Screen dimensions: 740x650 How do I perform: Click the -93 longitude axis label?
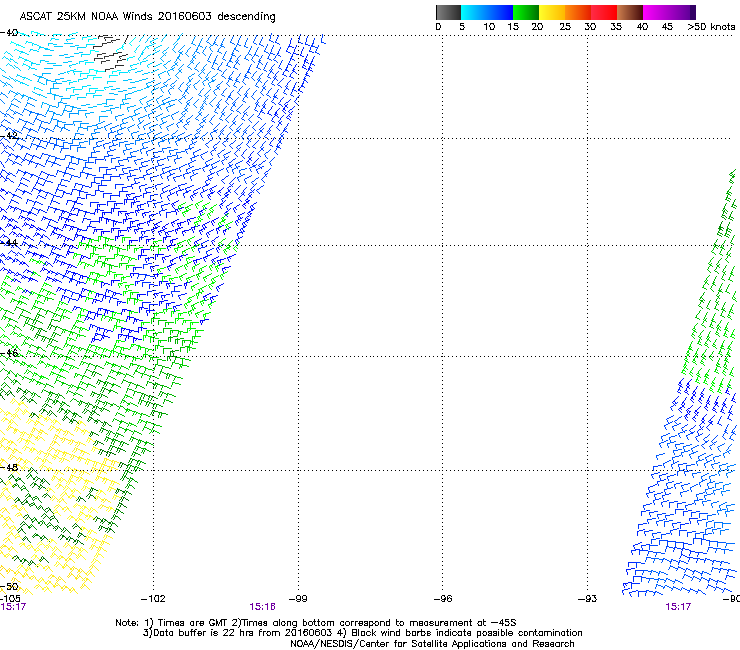587,599
